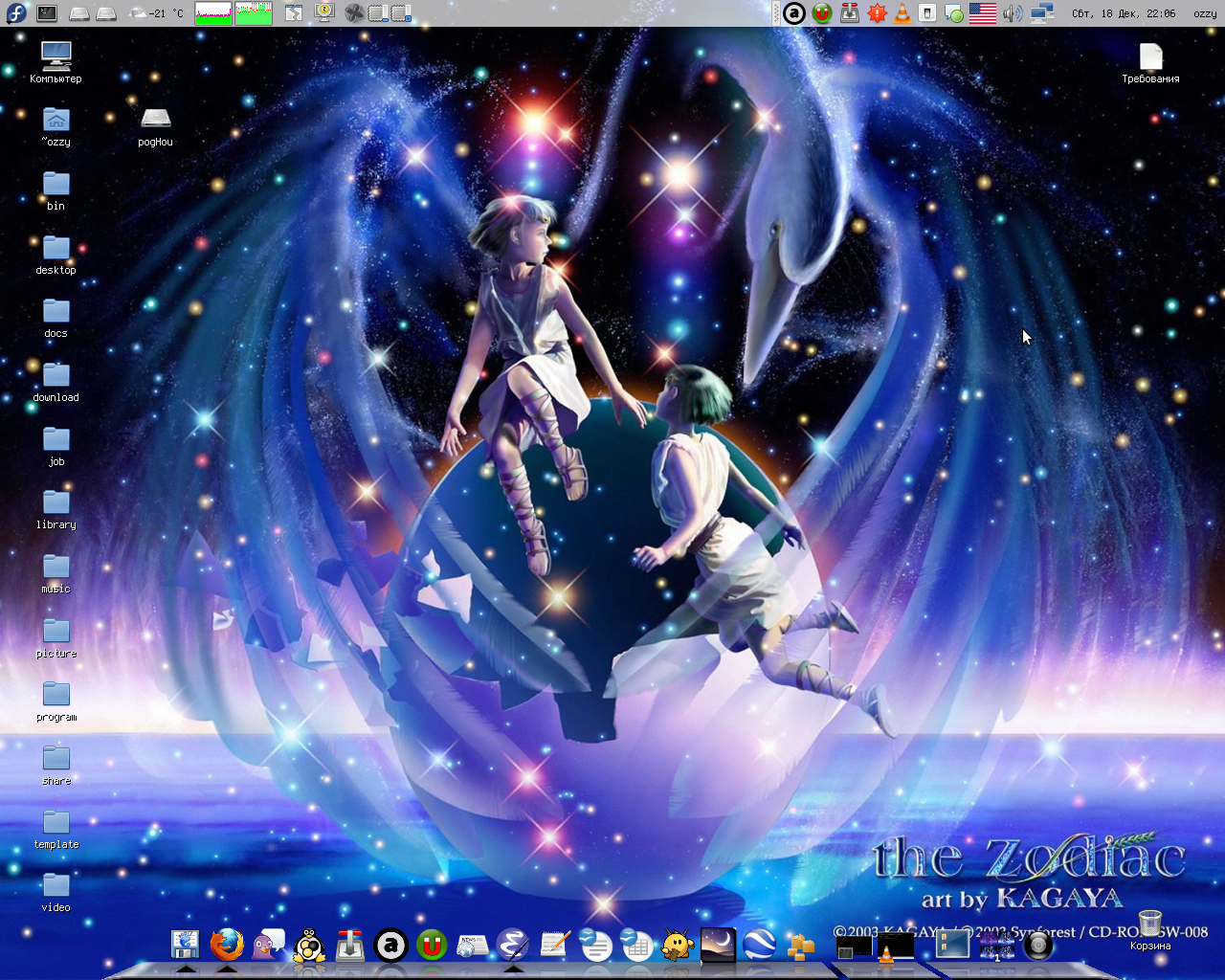The image size is (1225, 980).
Task: Open the network connections tray icon
Action: pyautogui.click(x=1042, y=13)
